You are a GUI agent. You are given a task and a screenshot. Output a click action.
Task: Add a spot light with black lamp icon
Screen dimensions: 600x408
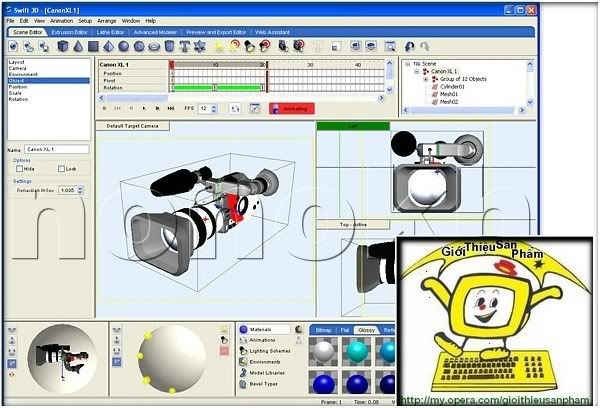click(249, 46)
